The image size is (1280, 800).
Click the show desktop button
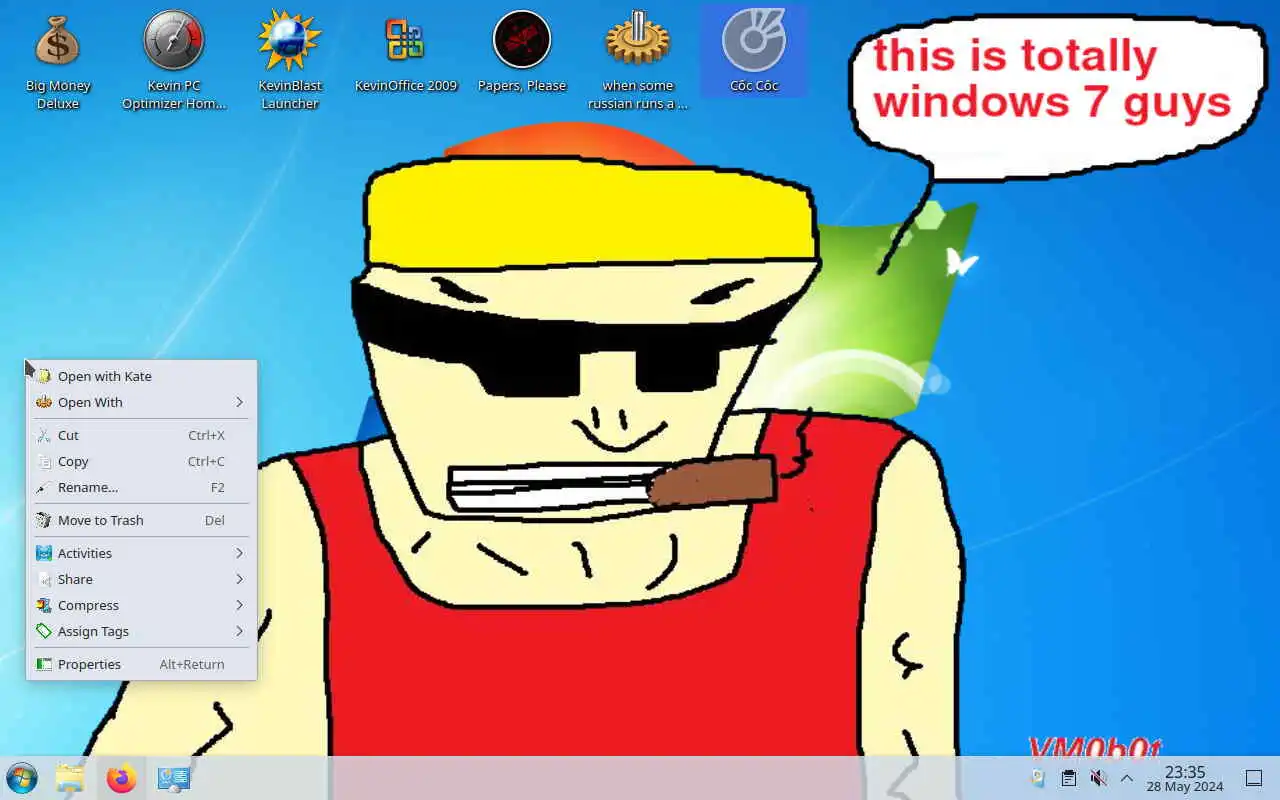[x=1253, y=778]
